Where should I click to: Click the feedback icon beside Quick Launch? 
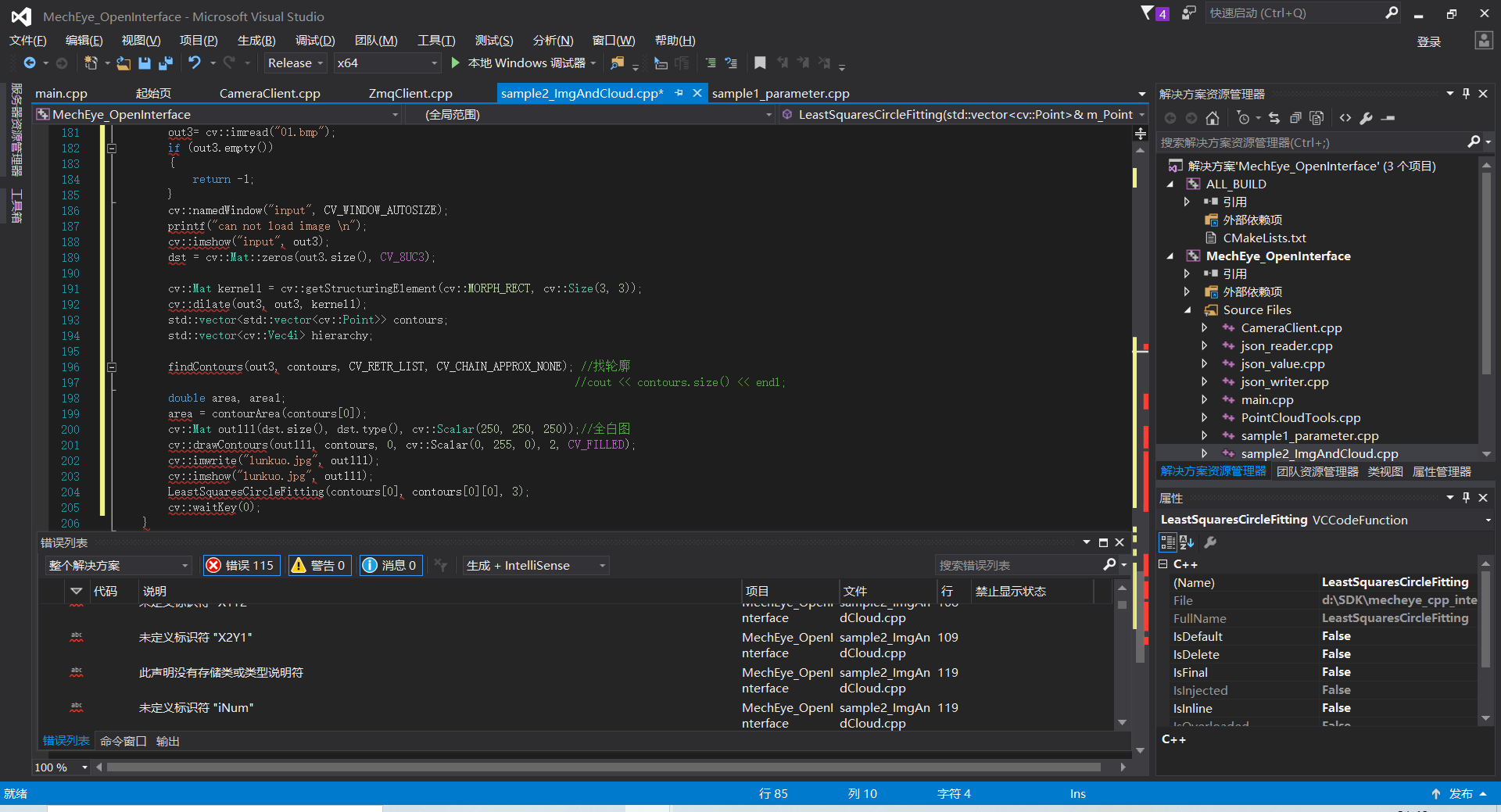[x=1188, y=13]
